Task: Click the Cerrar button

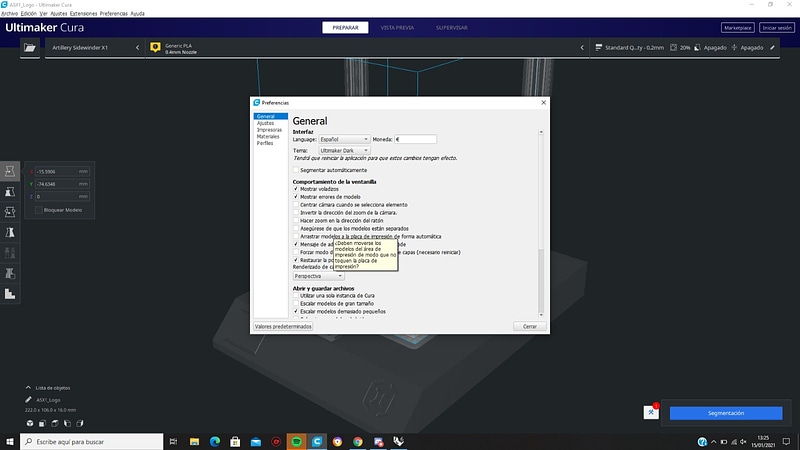Action: coord(530,327)
